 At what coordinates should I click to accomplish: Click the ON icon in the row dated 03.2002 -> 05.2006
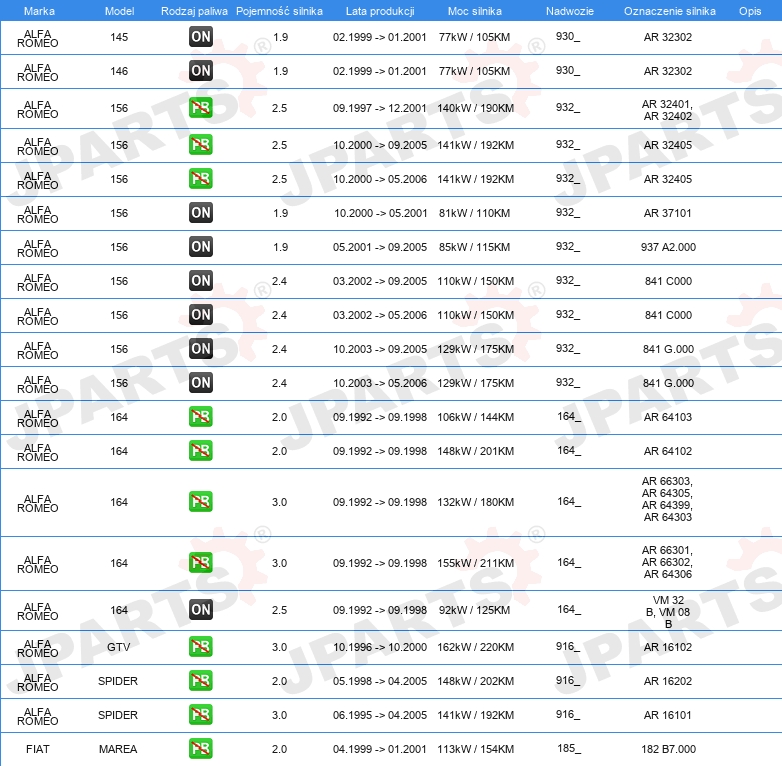point(201,314)
